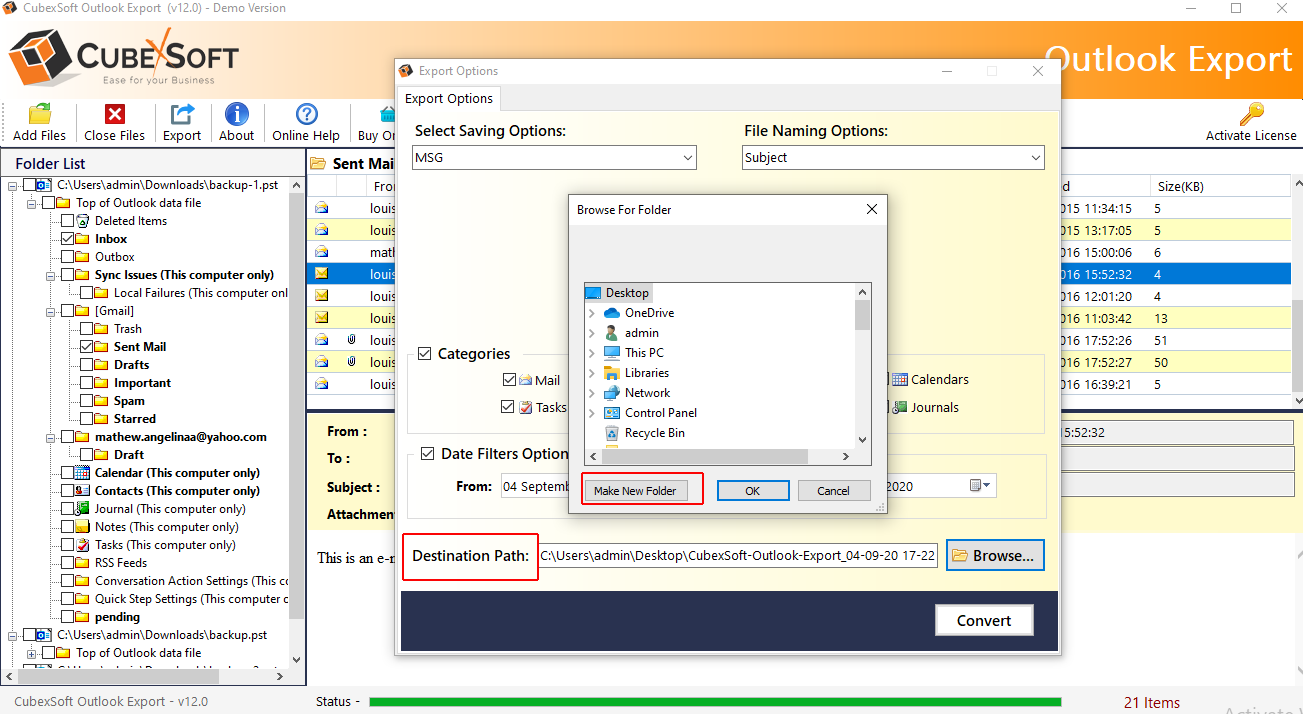The height and width of the screenshot is (714, 1303).
Task: Click the Journal (This computer only) folder icon
Action: tap(84, 509)
